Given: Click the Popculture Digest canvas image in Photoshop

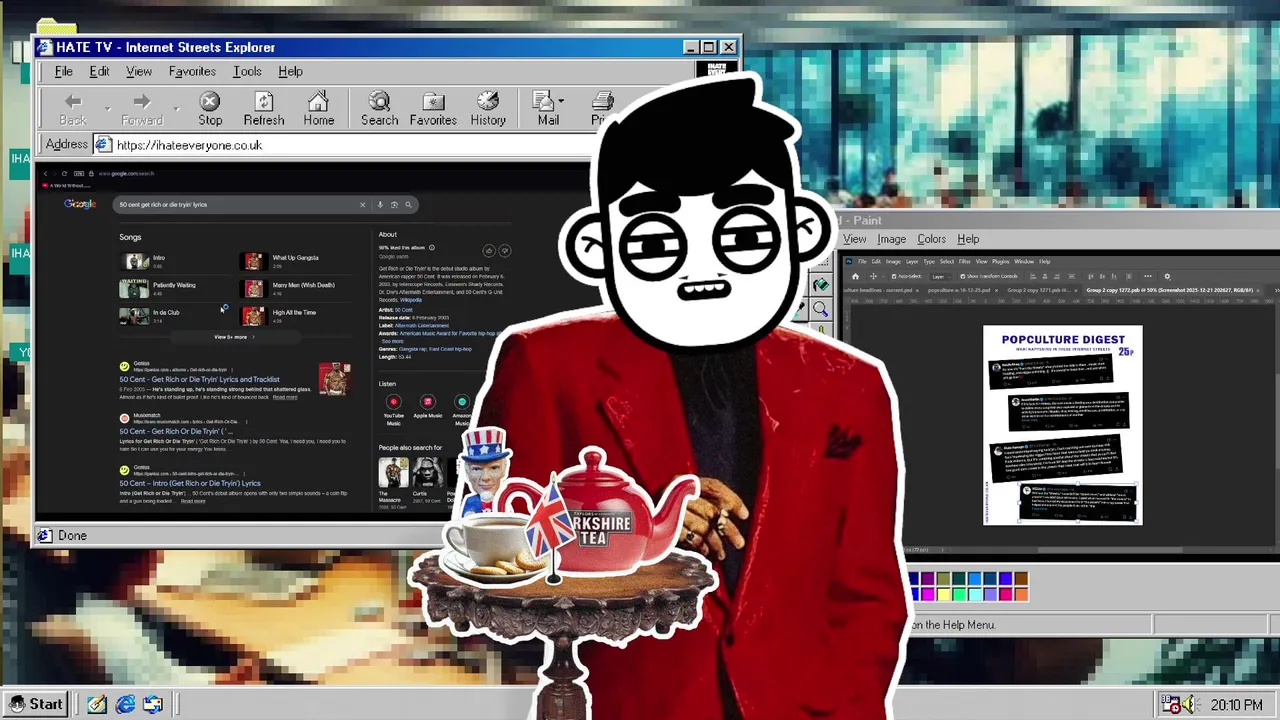Looking at the screenshot, I should 1062,425.
